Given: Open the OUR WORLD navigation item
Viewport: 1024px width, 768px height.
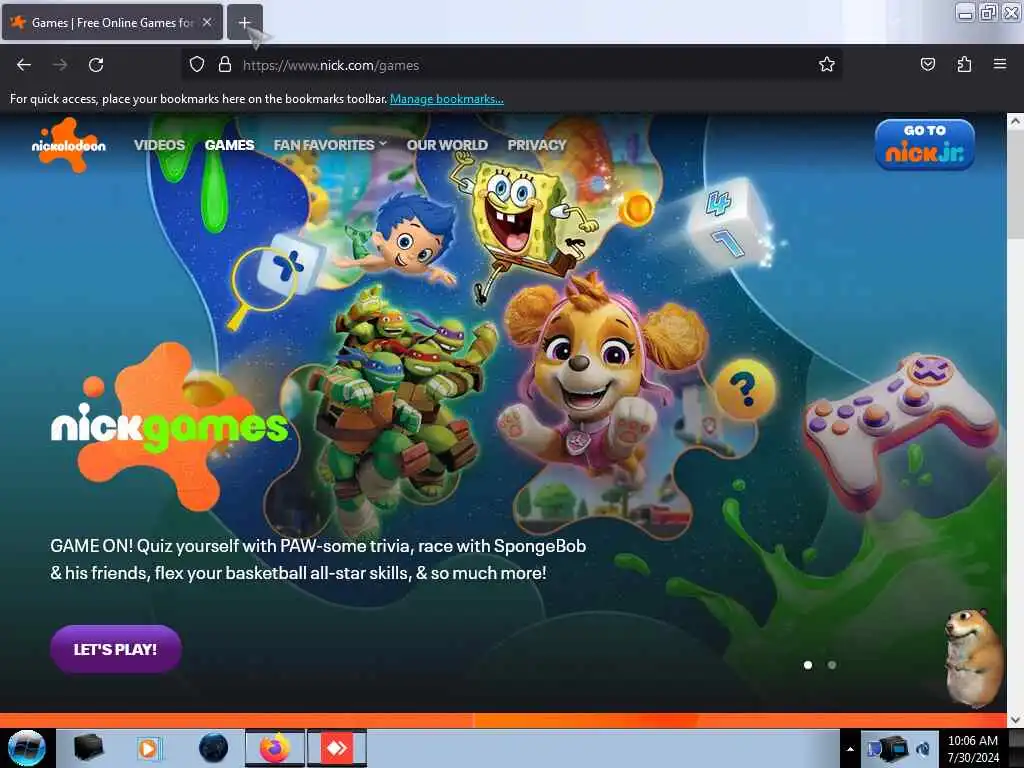Looking at the screenshot, I should [447, 145].
